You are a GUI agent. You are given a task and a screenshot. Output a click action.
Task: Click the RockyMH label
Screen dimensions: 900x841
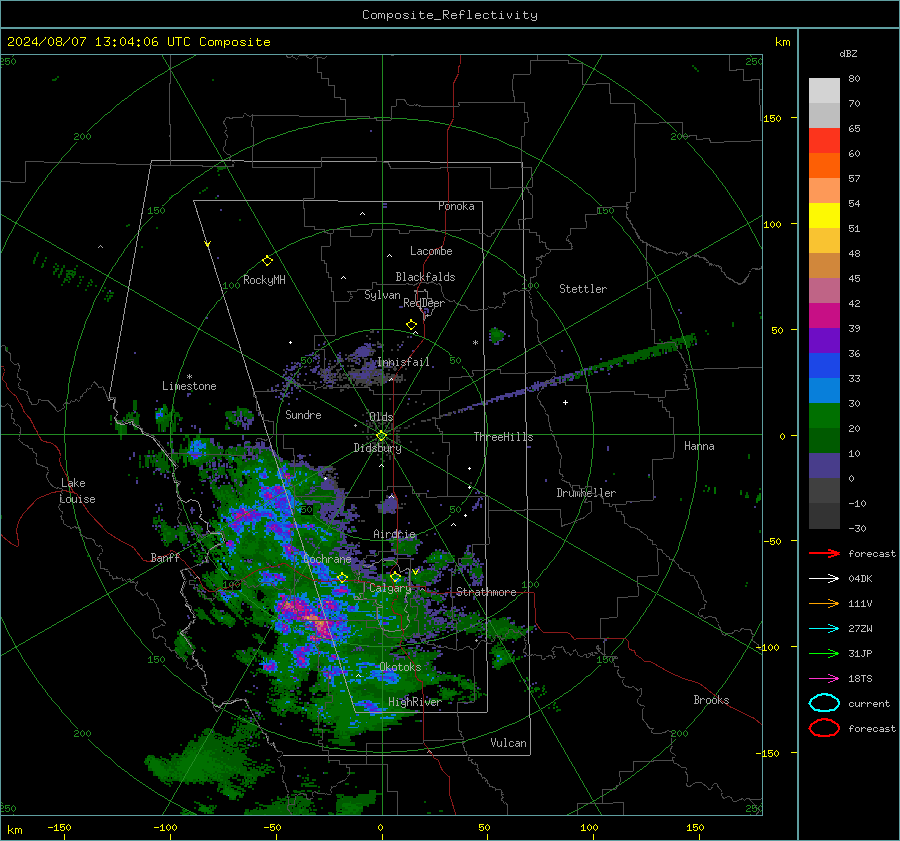pos(264,280)
